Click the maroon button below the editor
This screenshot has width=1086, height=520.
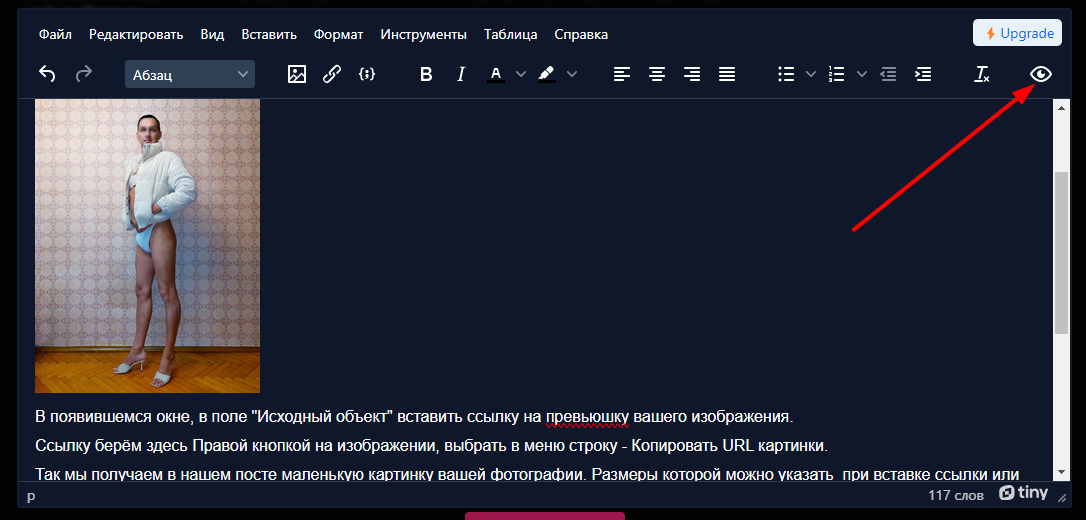pyautogui.click(x=544, y=516)
